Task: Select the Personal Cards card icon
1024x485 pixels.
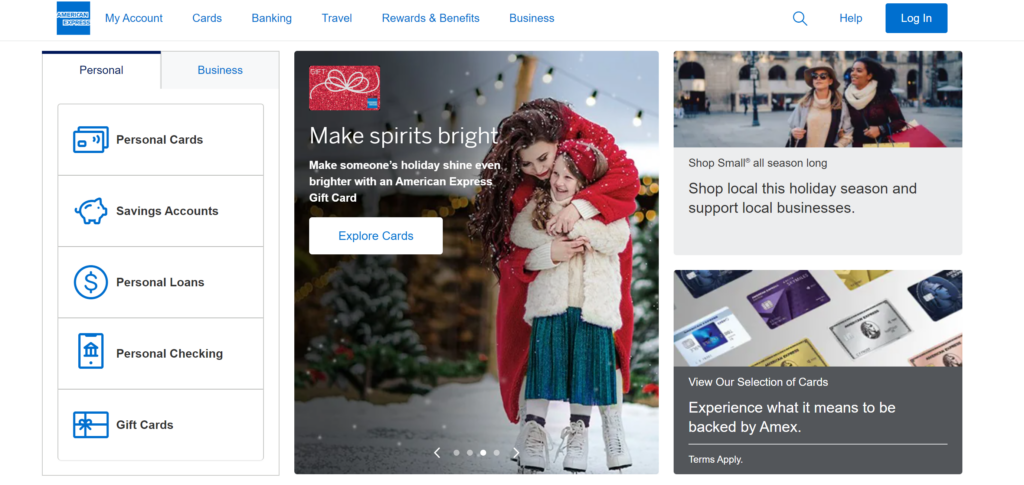Action: pyautogui.click(x=91, y=140)
